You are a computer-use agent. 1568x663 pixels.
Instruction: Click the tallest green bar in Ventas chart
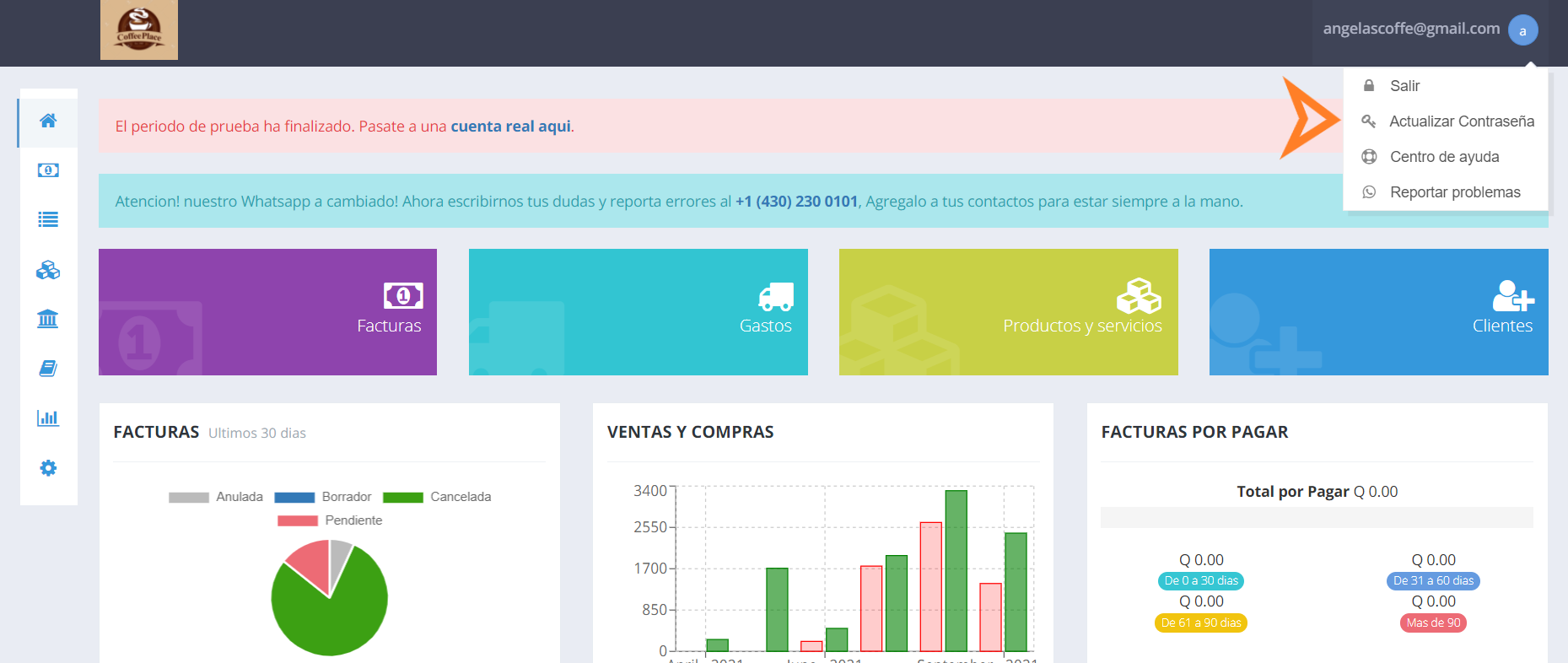click(x=956, y=571)
